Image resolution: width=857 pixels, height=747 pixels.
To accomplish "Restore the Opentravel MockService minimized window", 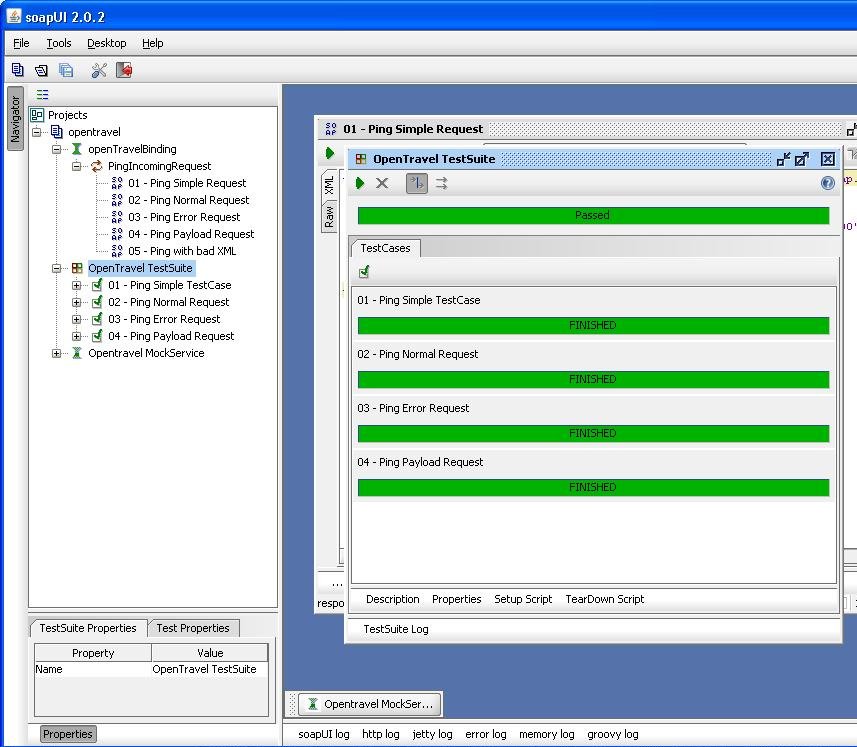I will coord(369,704).
